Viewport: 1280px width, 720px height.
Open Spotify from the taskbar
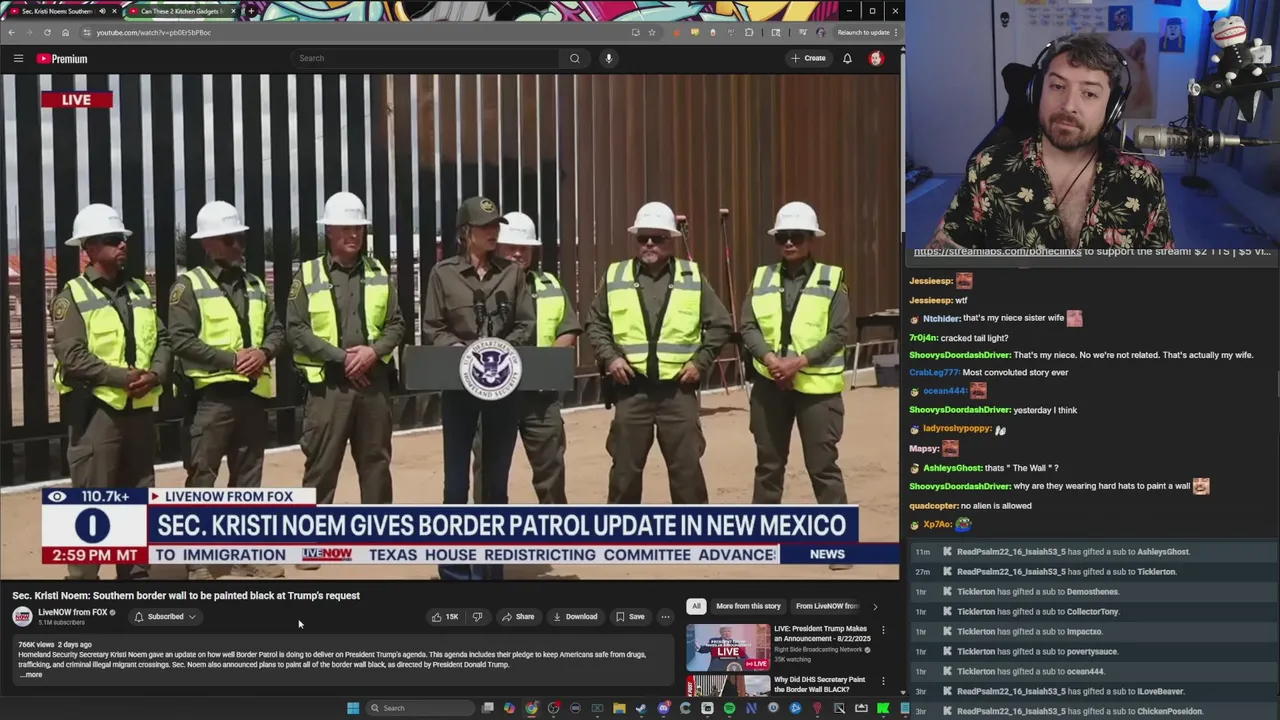(x=729, y=708)
